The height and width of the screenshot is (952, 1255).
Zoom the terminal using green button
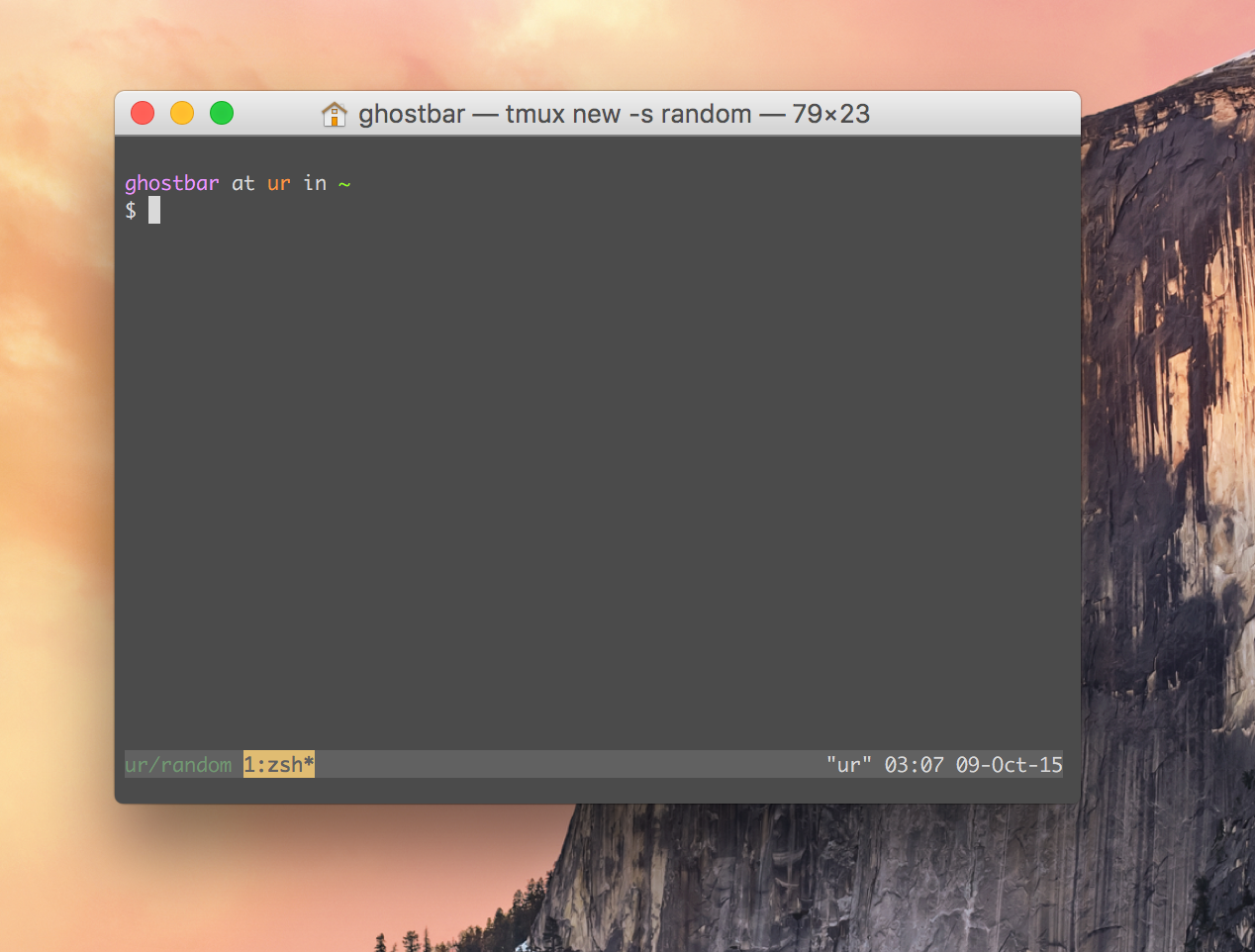(222, 113)
